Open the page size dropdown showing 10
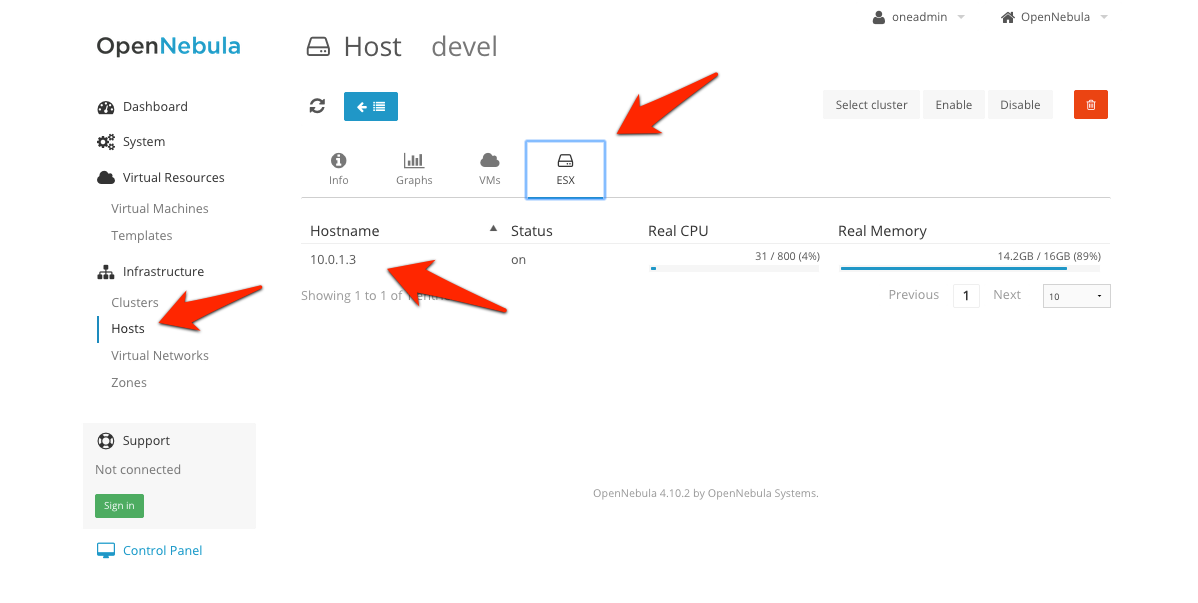The image size is (1198, 603). (x=1076, y=296)
